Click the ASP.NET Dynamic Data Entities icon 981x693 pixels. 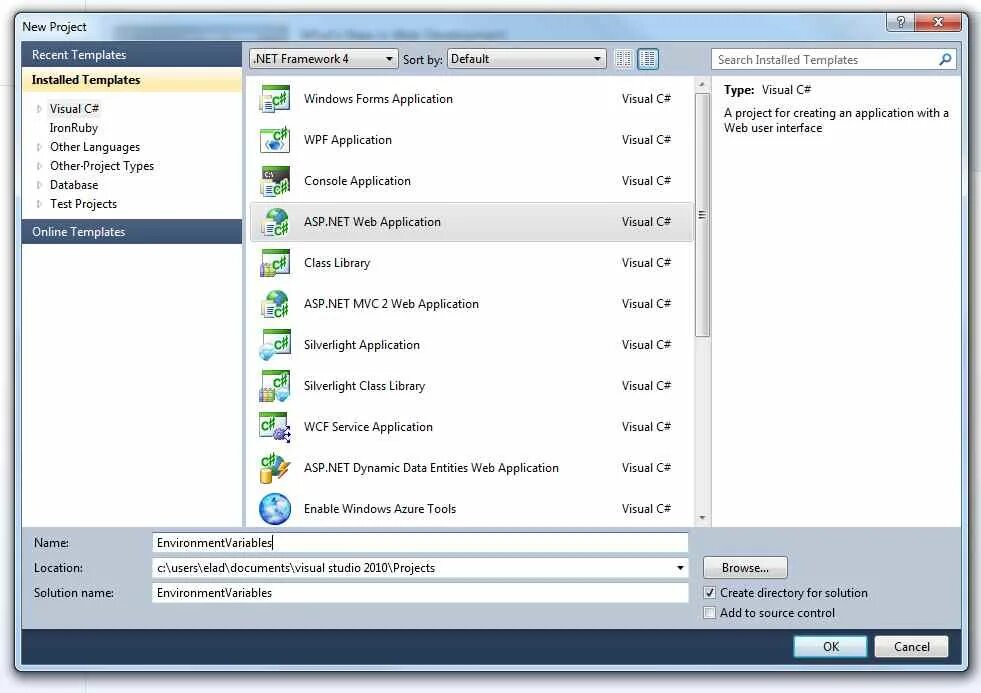pyautogui.click(x=275, y=468)
